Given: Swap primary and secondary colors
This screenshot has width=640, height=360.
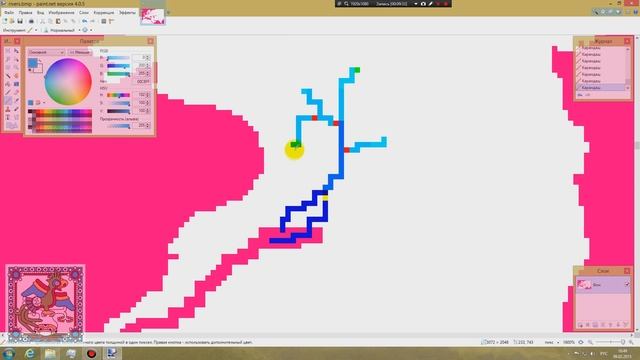Looking at the screenshot, I should 40,60.
